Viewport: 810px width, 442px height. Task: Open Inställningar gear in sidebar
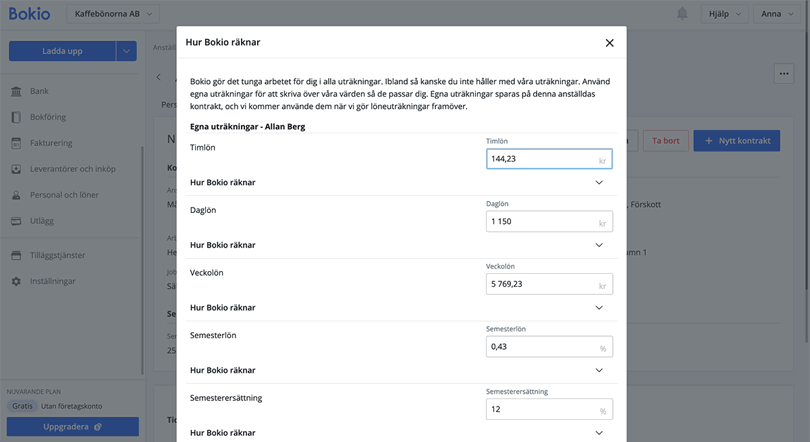17,281
